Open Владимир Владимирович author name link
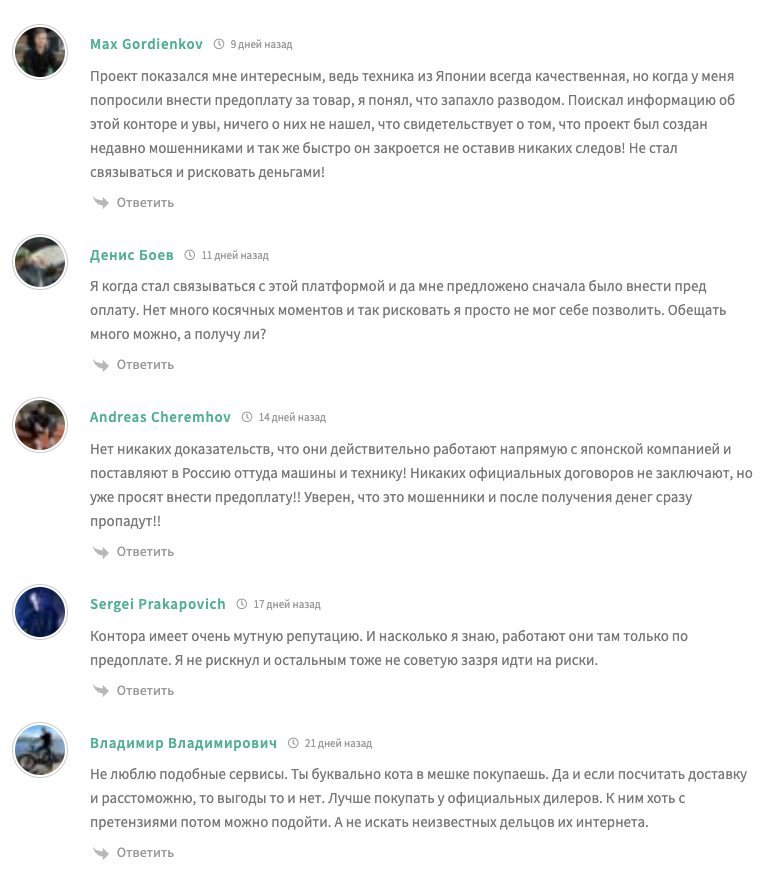This screenshot has height=890, width=764. point(183,743)
